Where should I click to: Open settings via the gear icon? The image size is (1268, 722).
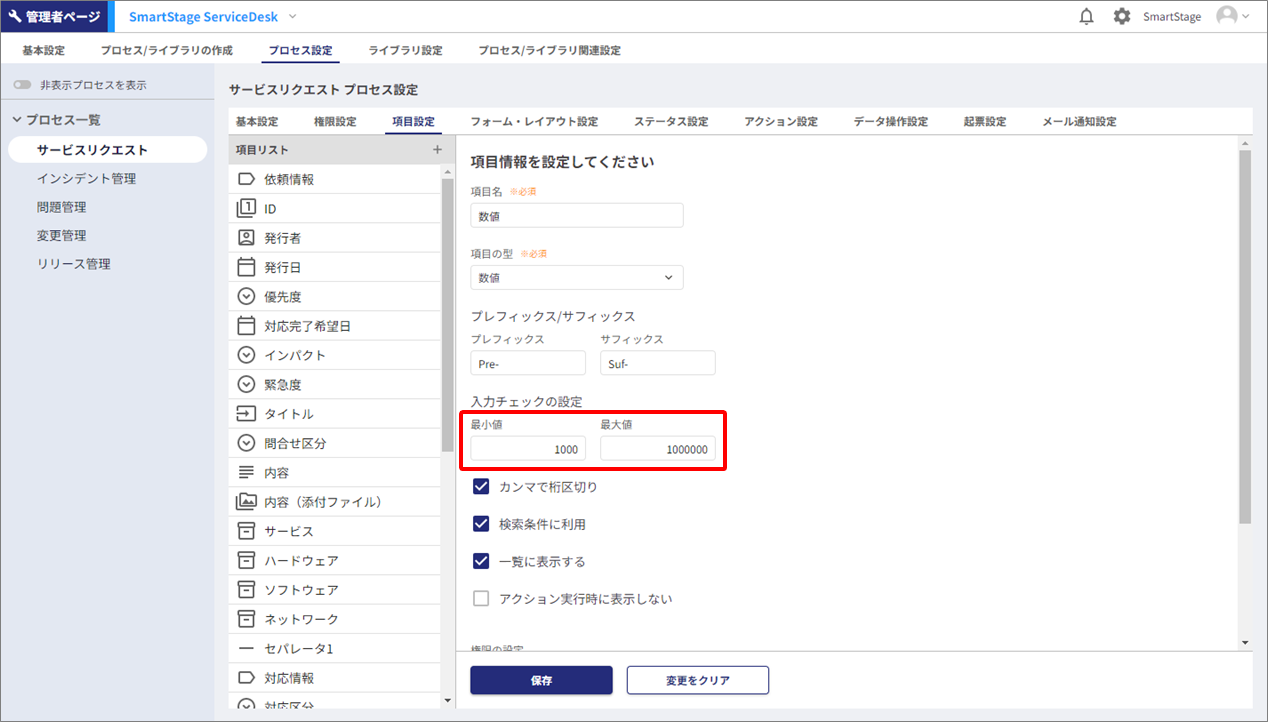coord(1122,17)
